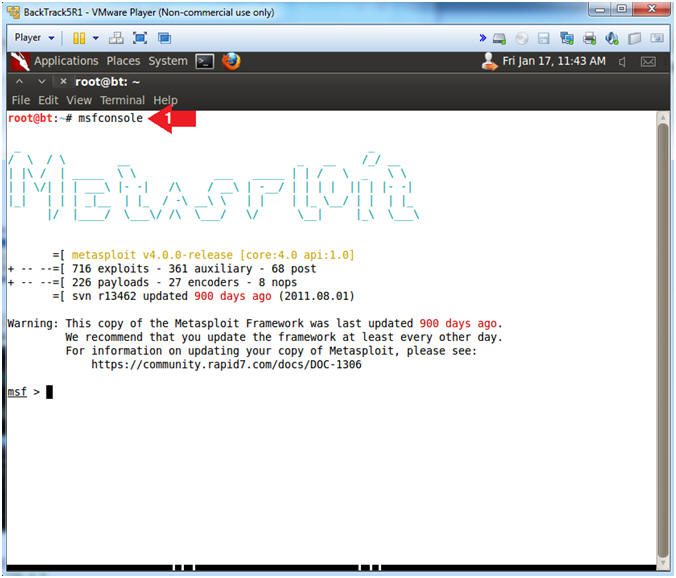
Task: Launch Firefox from the panel
Action: click(x=231, y=61)
